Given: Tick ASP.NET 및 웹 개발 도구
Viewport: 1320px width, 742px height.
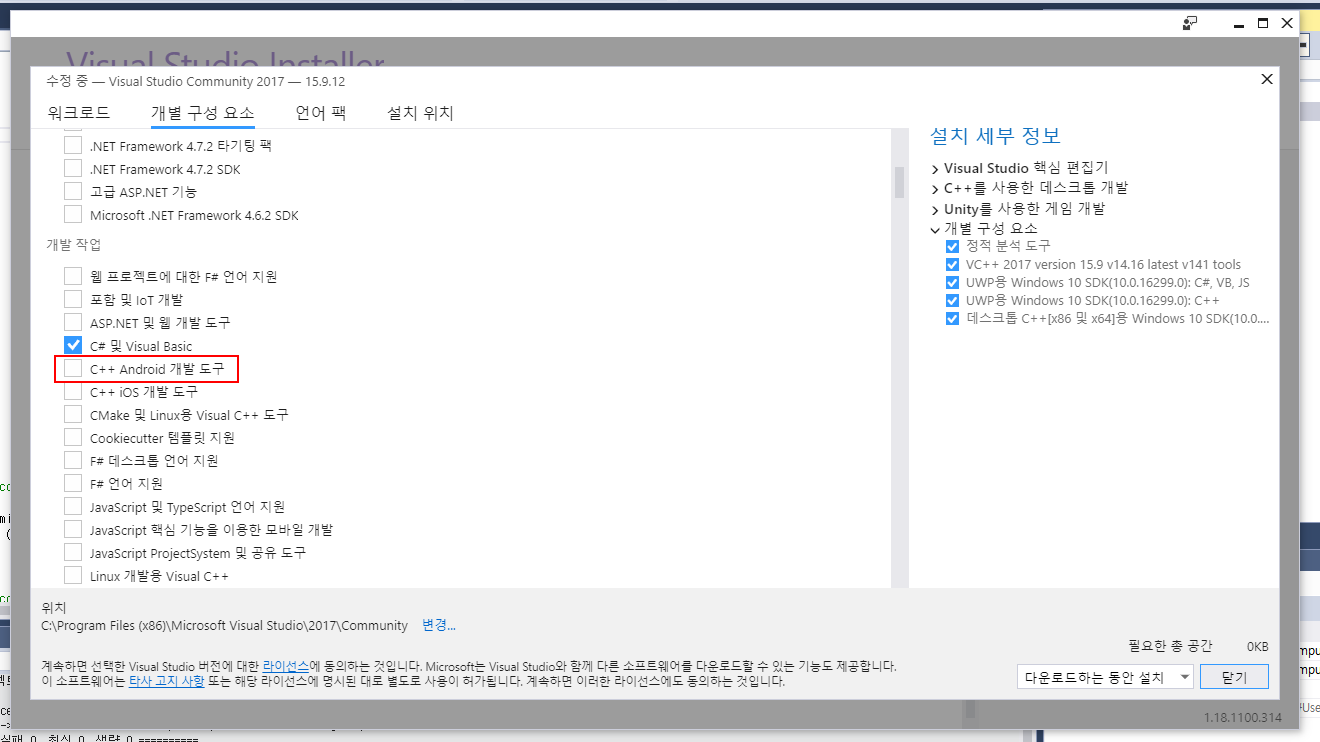Looking at the screenshot, I should click(x=73, y=322).
